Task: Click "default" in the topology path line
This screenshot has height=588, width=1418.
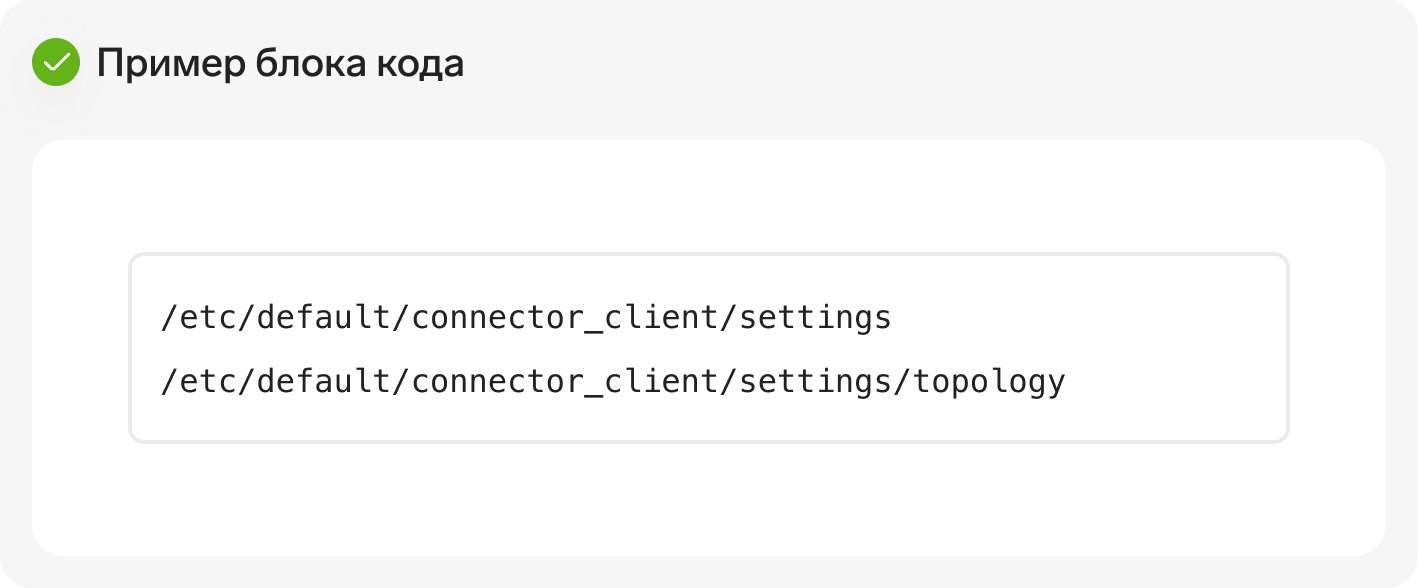Action: 325,381
